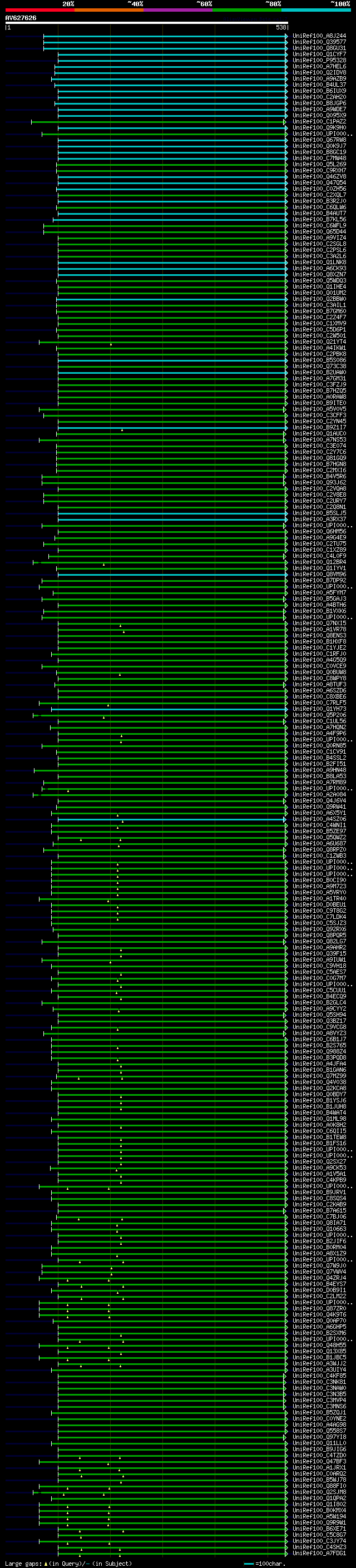Select the UniRef100_C7RLF5 label
Image resolution: width=356 pixels, height=1568 pixels.
click(319, 703)
